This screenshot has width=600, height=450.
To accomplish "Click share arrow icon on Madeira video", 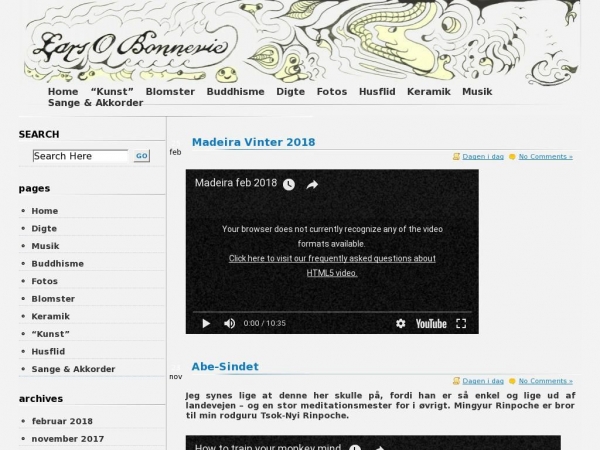I will tap(312, 185).
